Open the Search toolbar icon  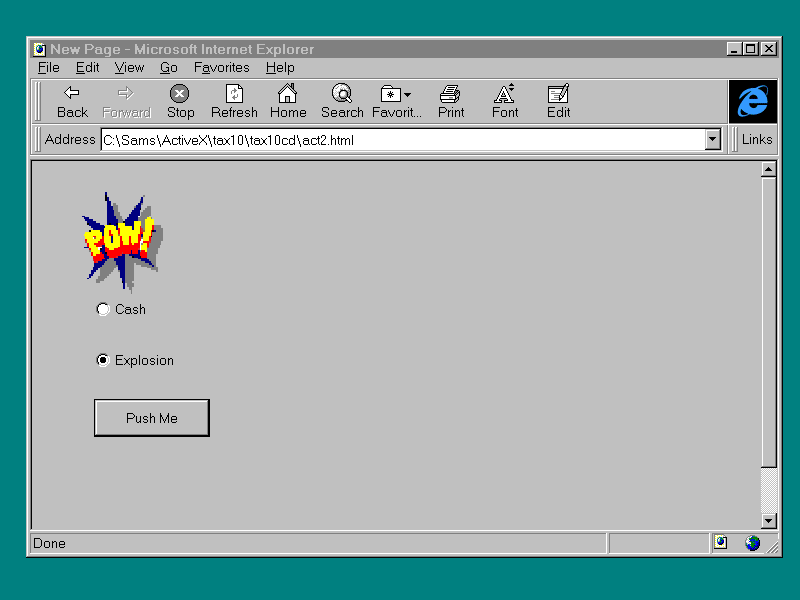342,94
